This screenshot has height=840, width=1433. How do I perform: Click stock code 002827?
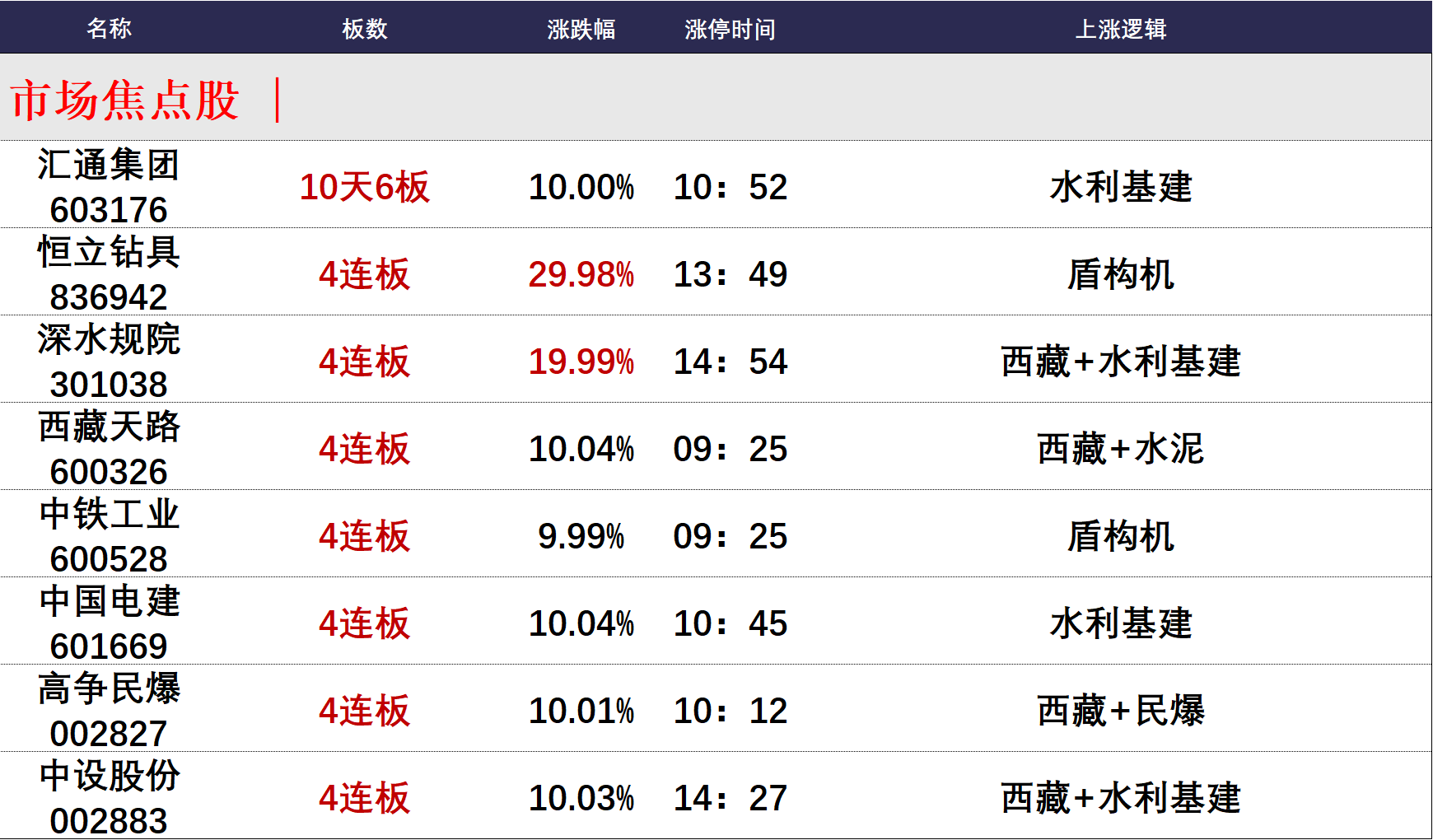click(x=109, y=734)
